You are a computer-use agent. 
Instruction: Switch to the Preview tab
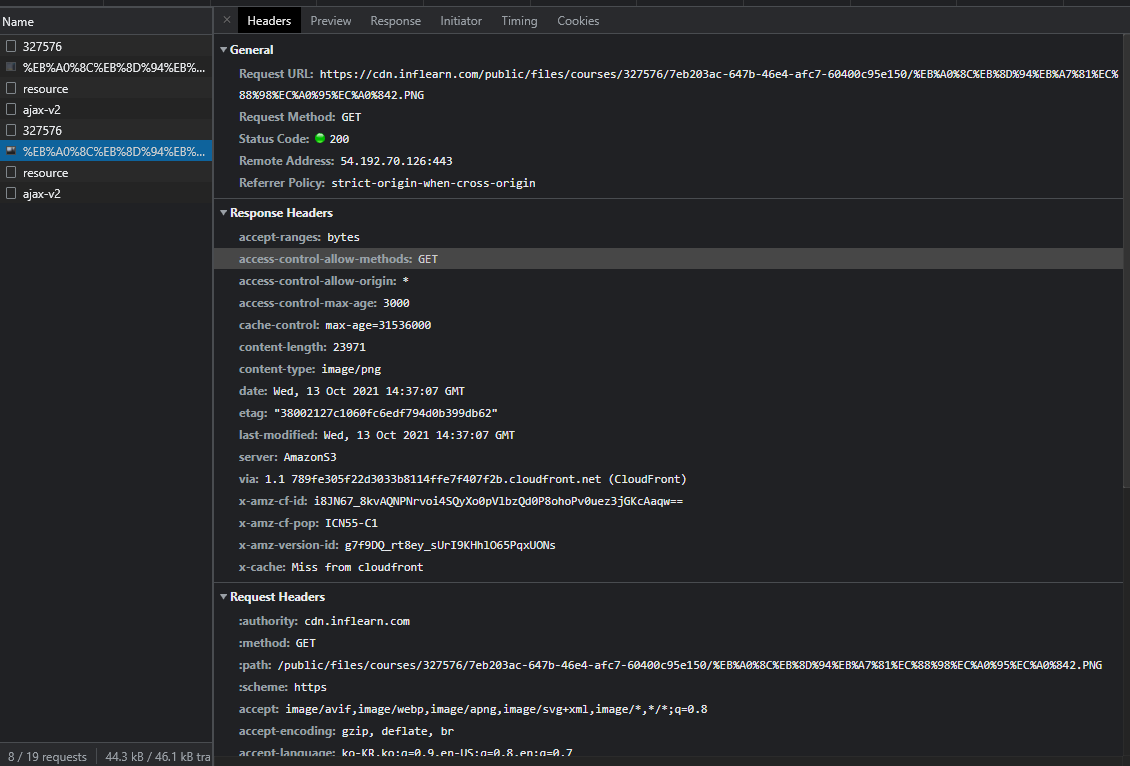(x=330, y=21)
